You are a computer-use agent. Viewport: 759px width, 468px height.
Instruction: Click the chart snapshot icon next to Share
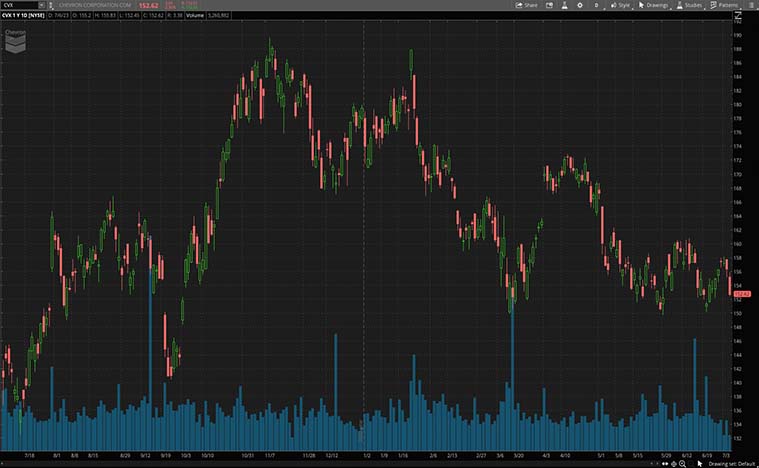click(549, 5)
